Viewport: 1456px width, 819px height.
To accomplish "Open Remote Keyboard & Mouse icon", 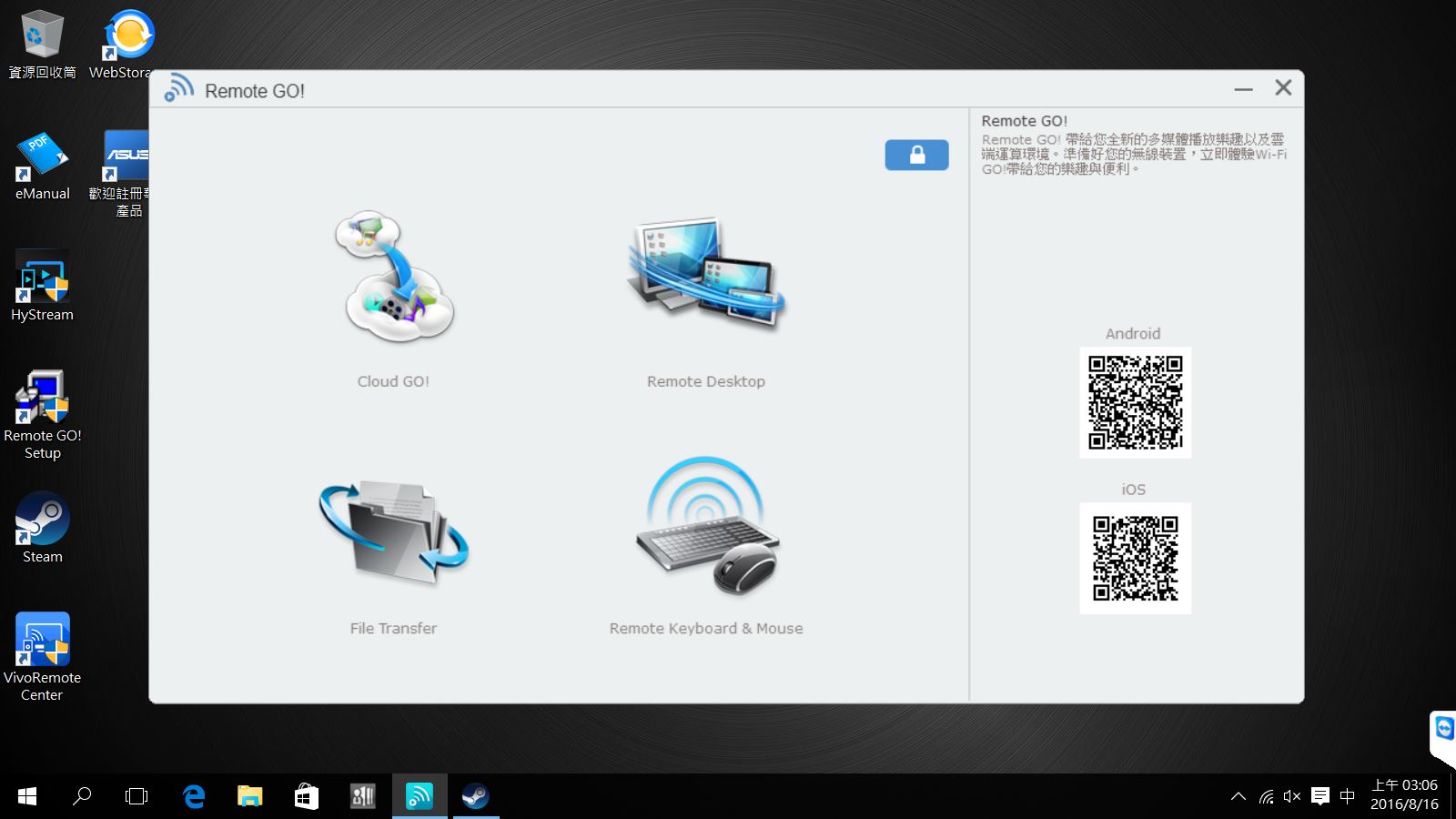I will pos(706,526).
